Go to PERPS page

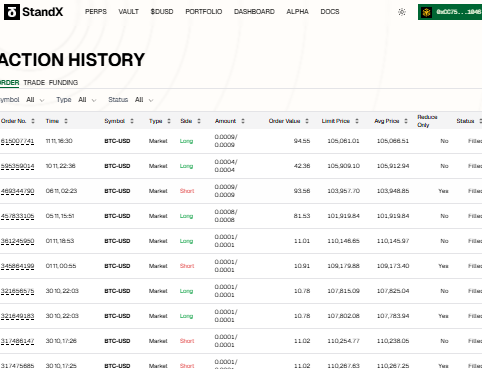[x=96, y=12]
